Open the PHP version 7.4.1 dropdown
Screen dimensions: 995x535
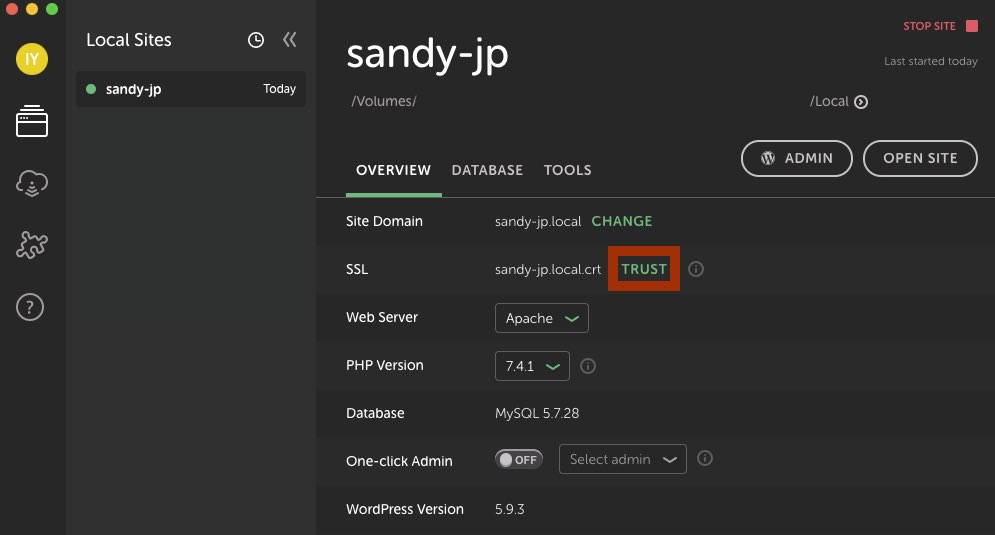pyautogui.click(x=532, y=366)
